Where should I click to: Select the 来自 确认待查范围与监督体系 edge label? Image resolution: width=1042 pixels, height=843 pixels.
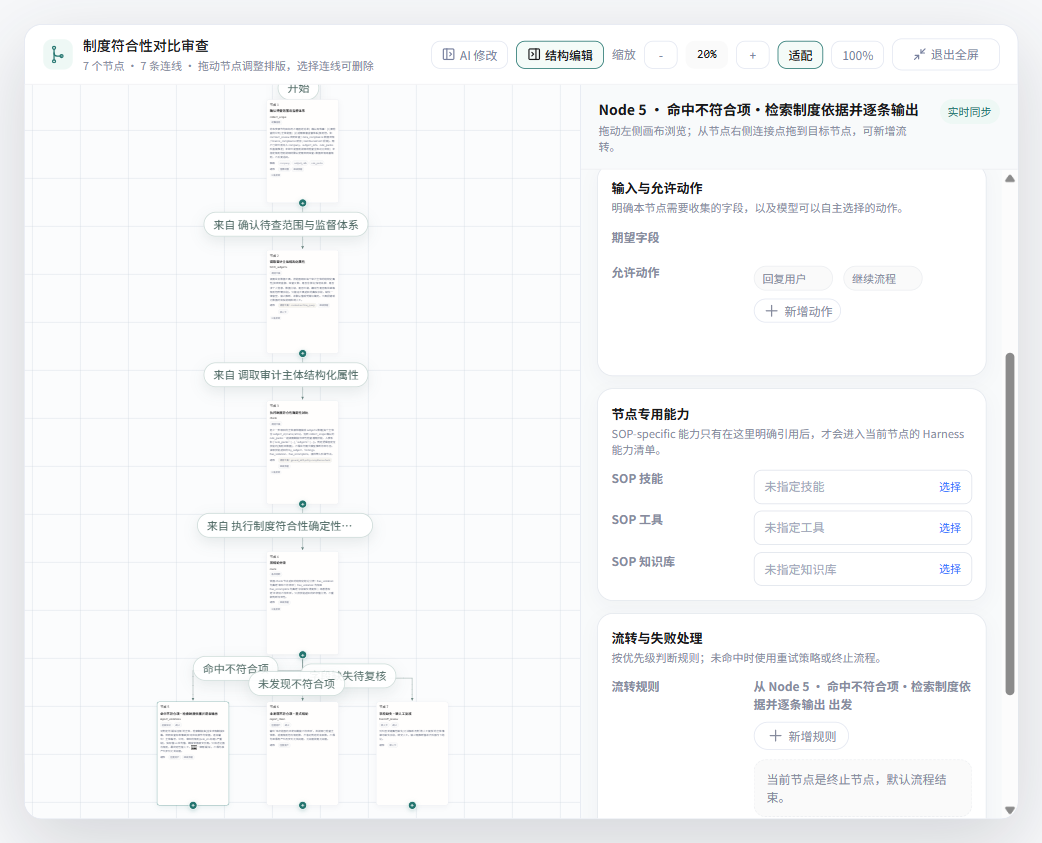click(286, 225)
